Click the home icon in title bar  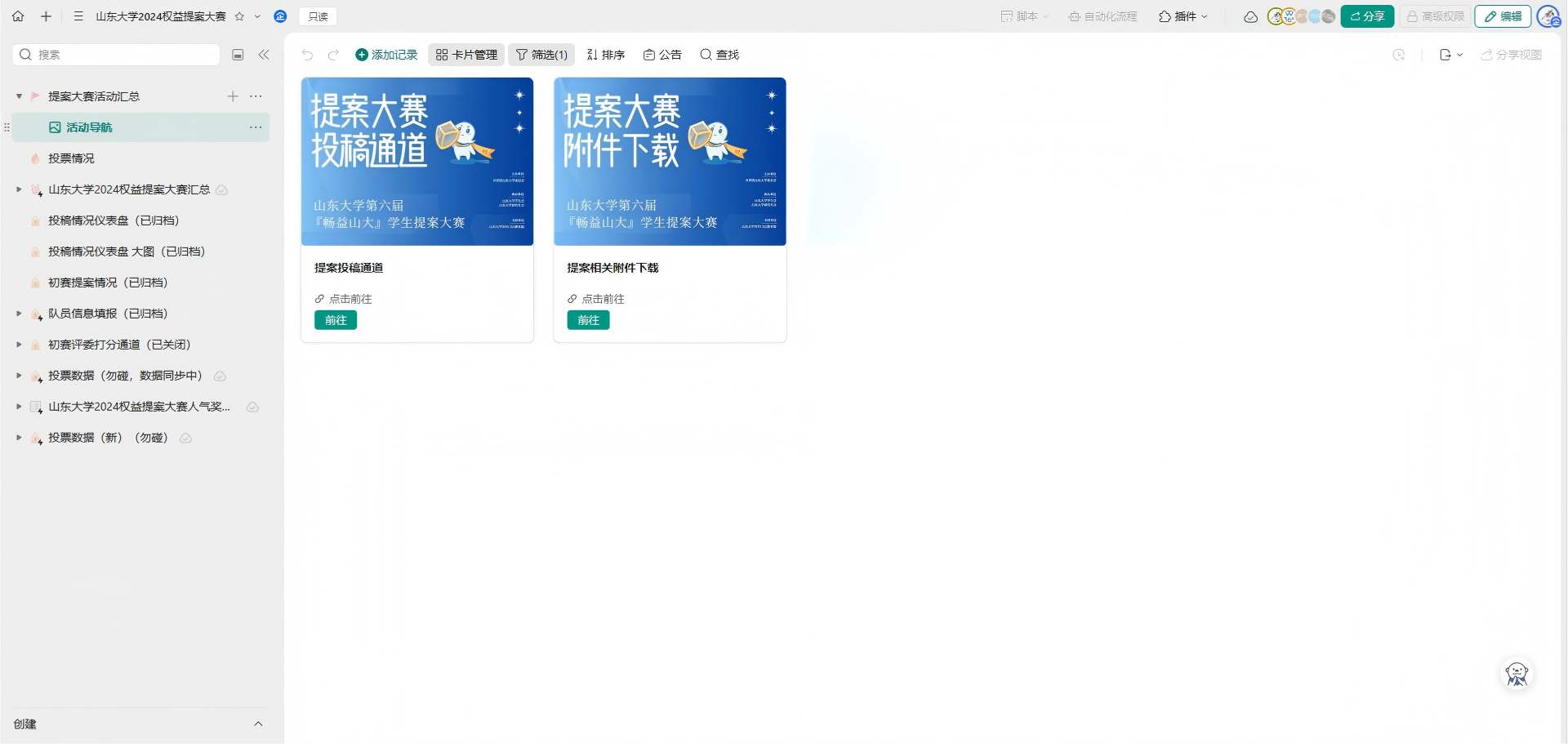[18, 16]
